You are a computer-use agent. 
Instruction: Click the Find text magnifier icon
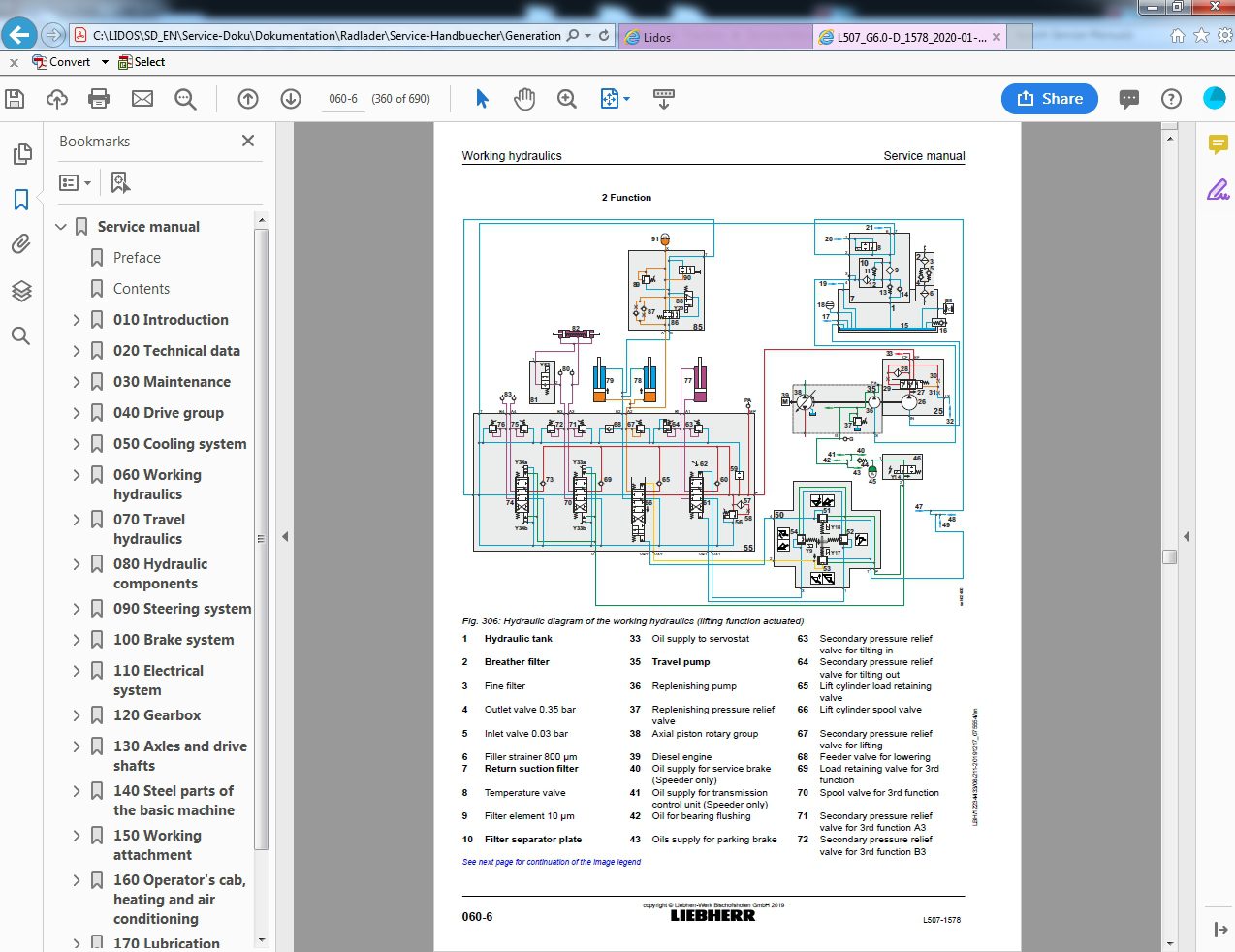pyautogui.click(x=185, y=99)
